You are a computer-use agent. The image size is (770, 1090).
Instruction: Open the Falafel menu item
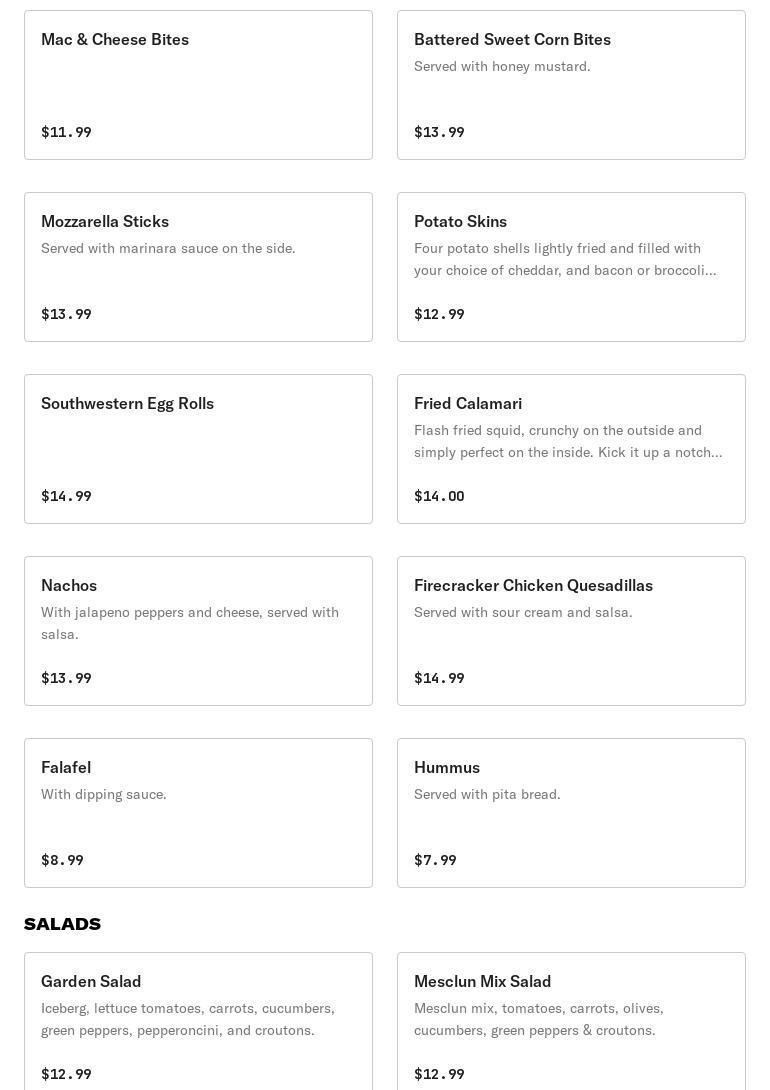198,813
